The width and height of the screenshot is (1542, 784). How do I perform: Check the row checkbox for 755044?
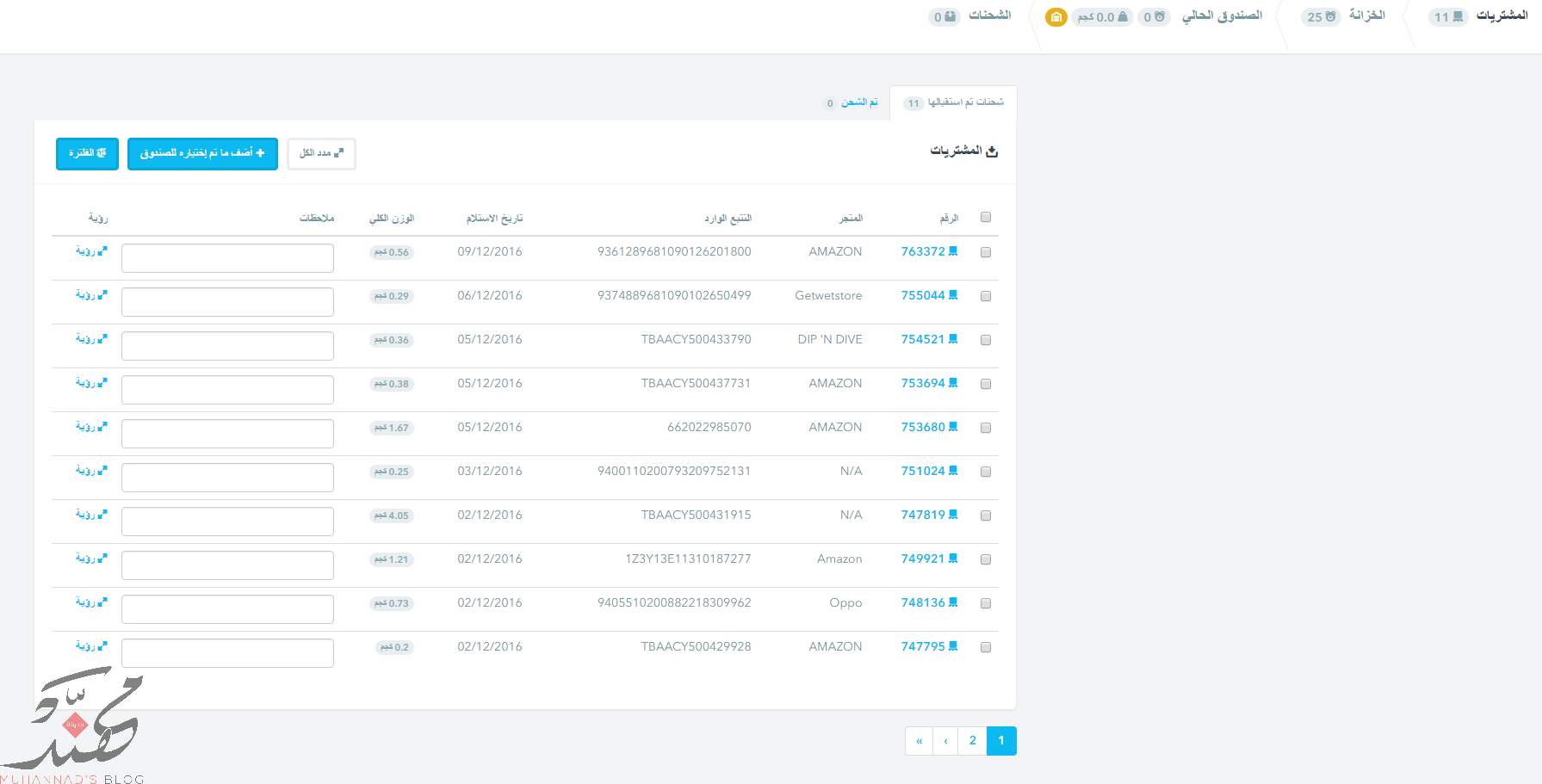tap(986, 296)
